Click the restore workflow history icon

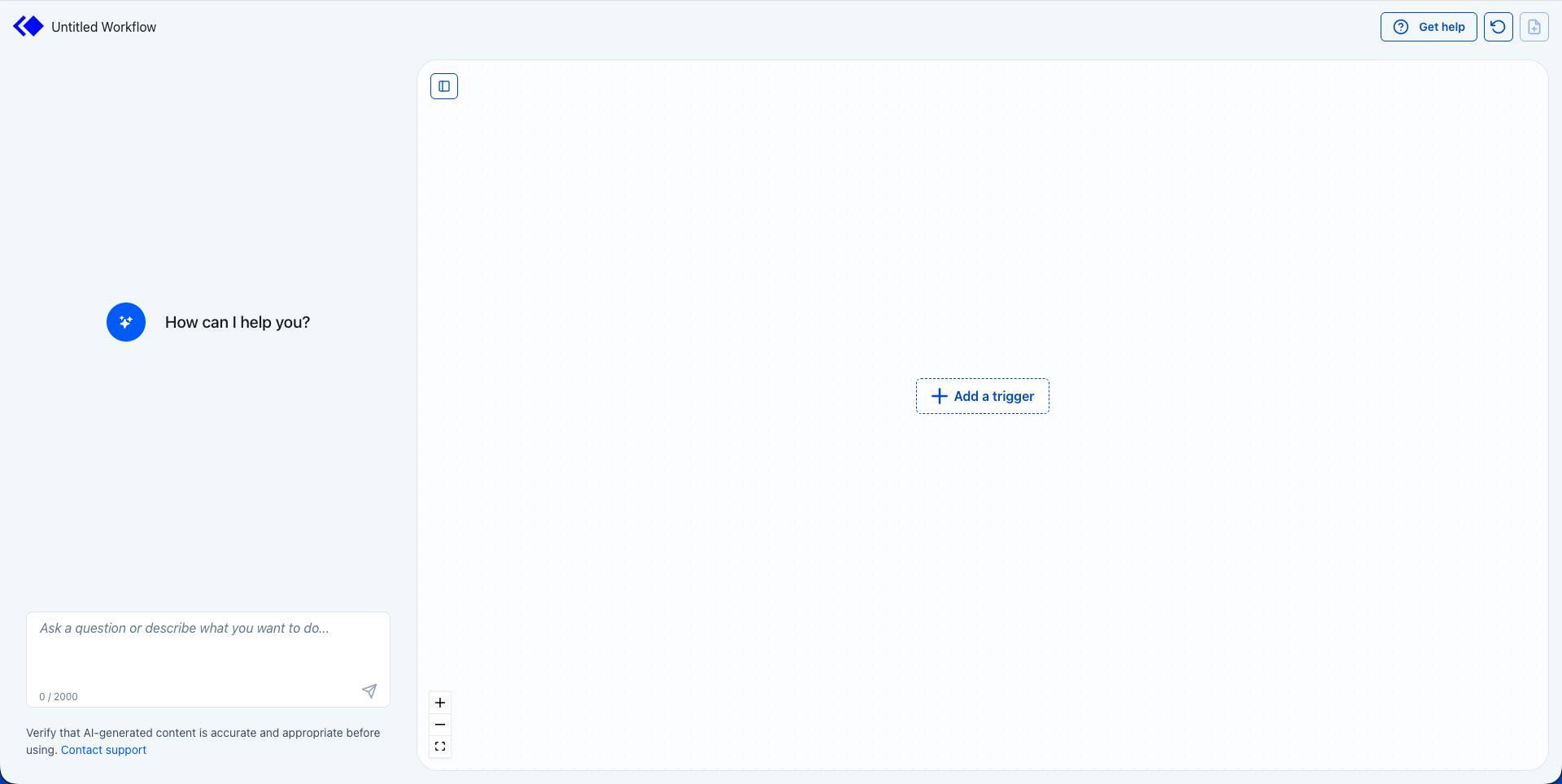(1499, 27)
